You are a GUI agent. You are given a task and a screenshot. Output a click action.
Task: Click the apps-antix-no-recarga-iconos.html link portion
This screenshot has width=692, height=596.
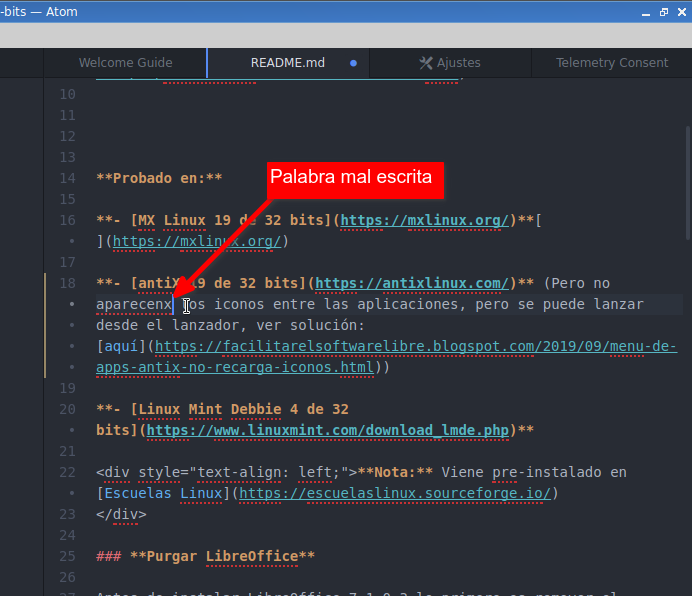235,367
